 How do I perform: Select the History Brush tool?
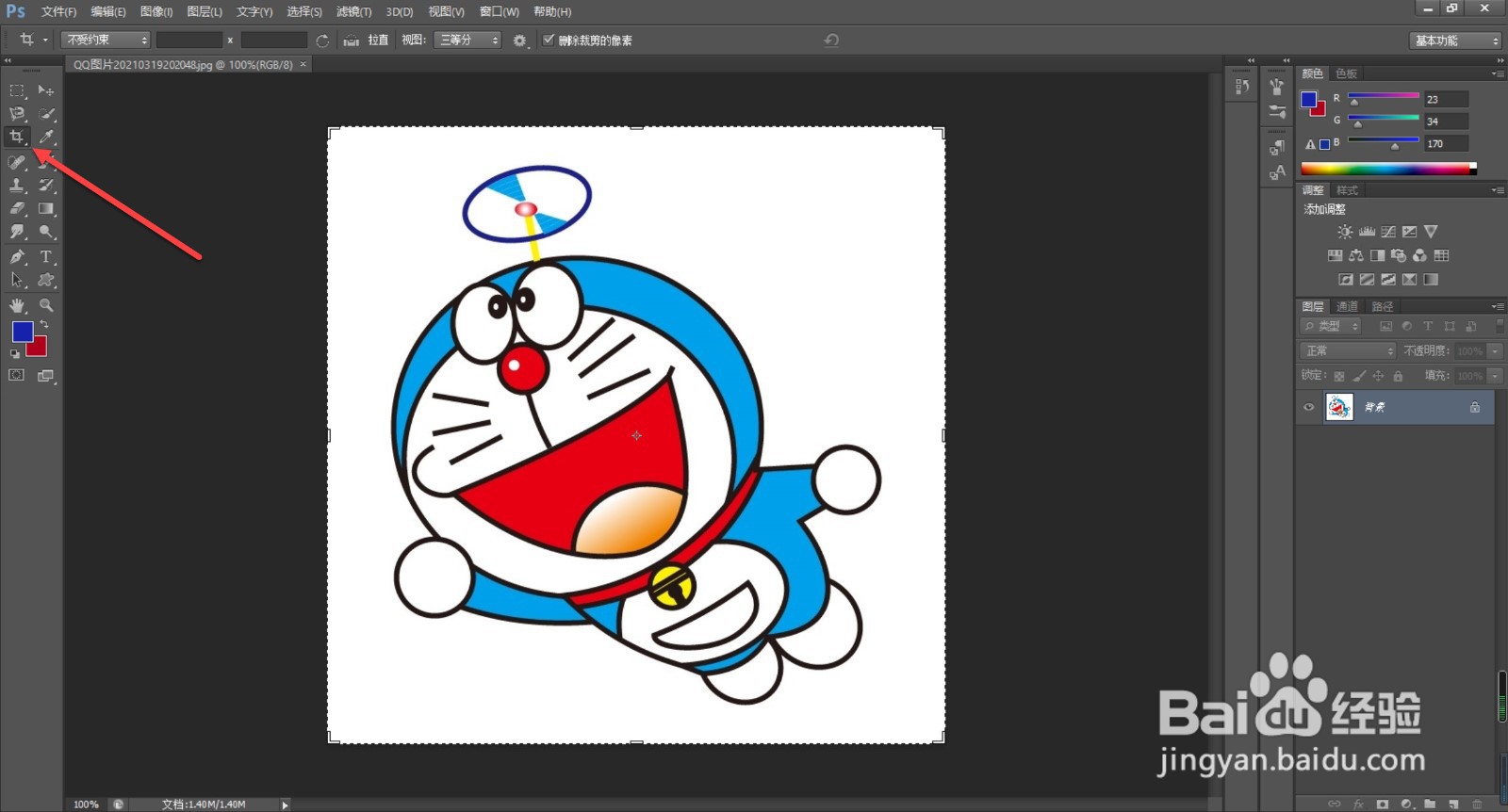coord(45,186)
